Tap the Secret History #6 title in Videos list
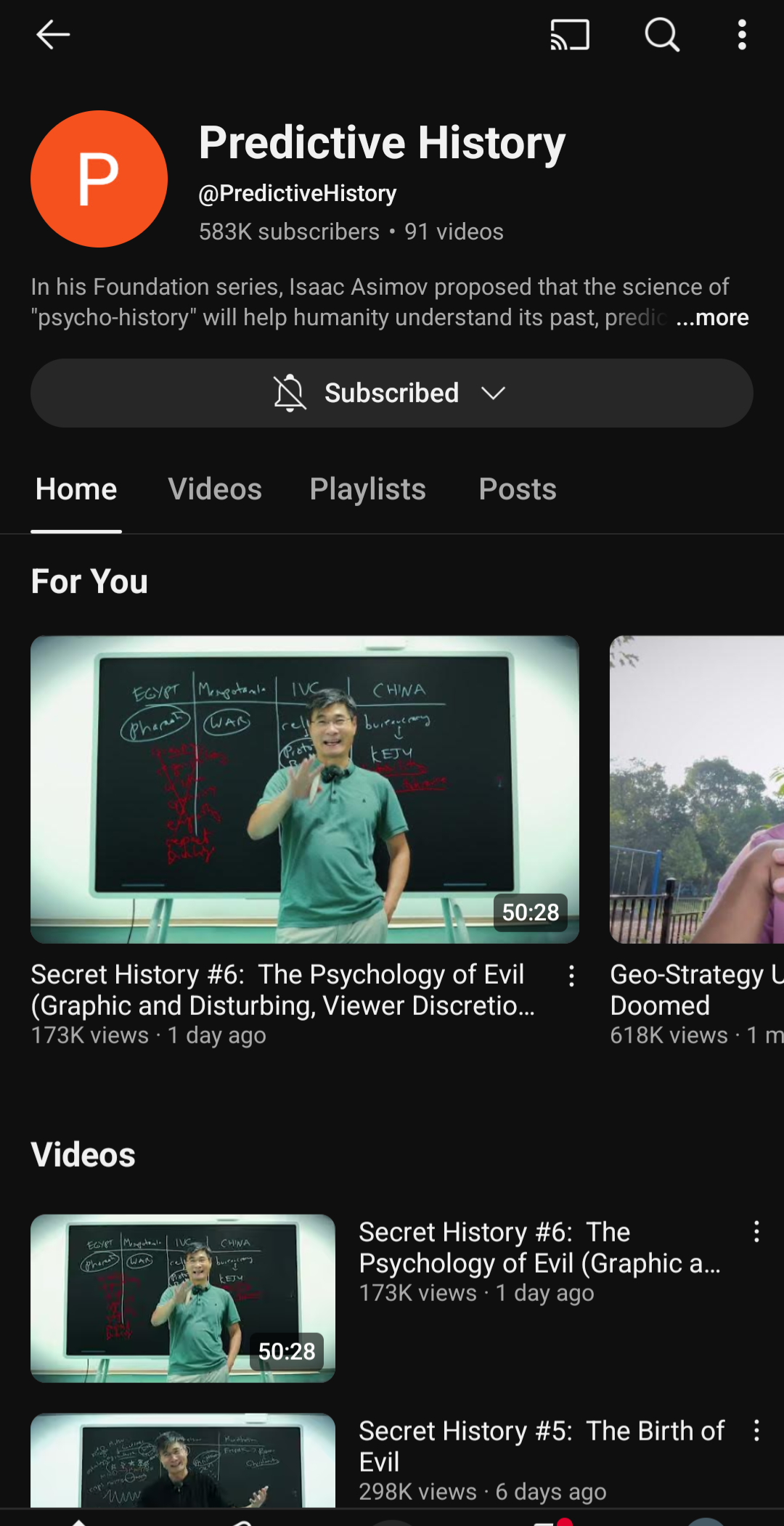The height and width of the screenshot is (1526, 784). click(x=540, y=1247)
